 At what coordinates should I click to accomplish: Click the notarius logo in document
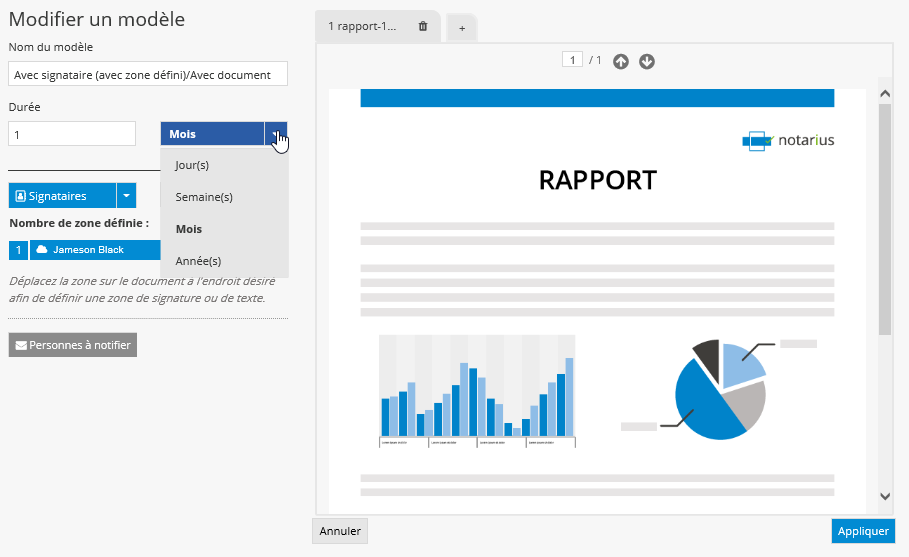coord(788,140)
